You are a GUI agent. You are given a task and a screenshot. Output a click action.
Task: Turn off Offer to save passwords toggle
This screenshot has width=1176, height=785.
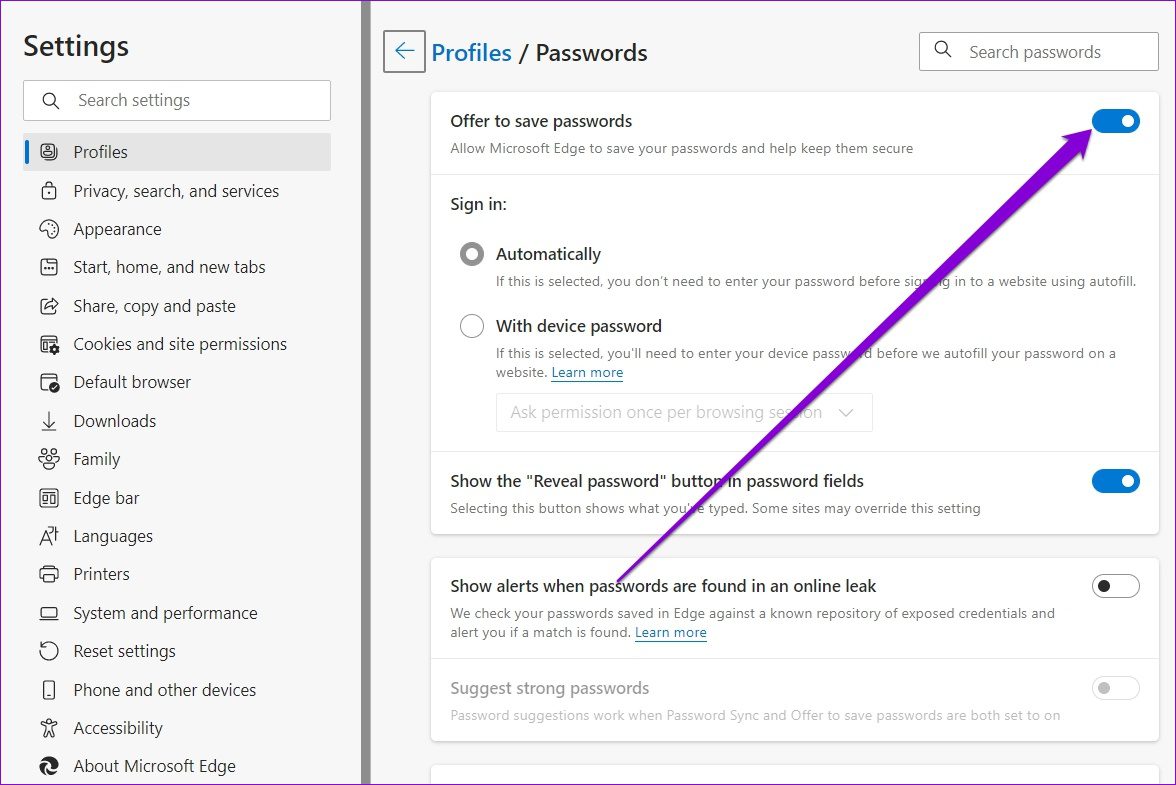[x=1115, y=121]
